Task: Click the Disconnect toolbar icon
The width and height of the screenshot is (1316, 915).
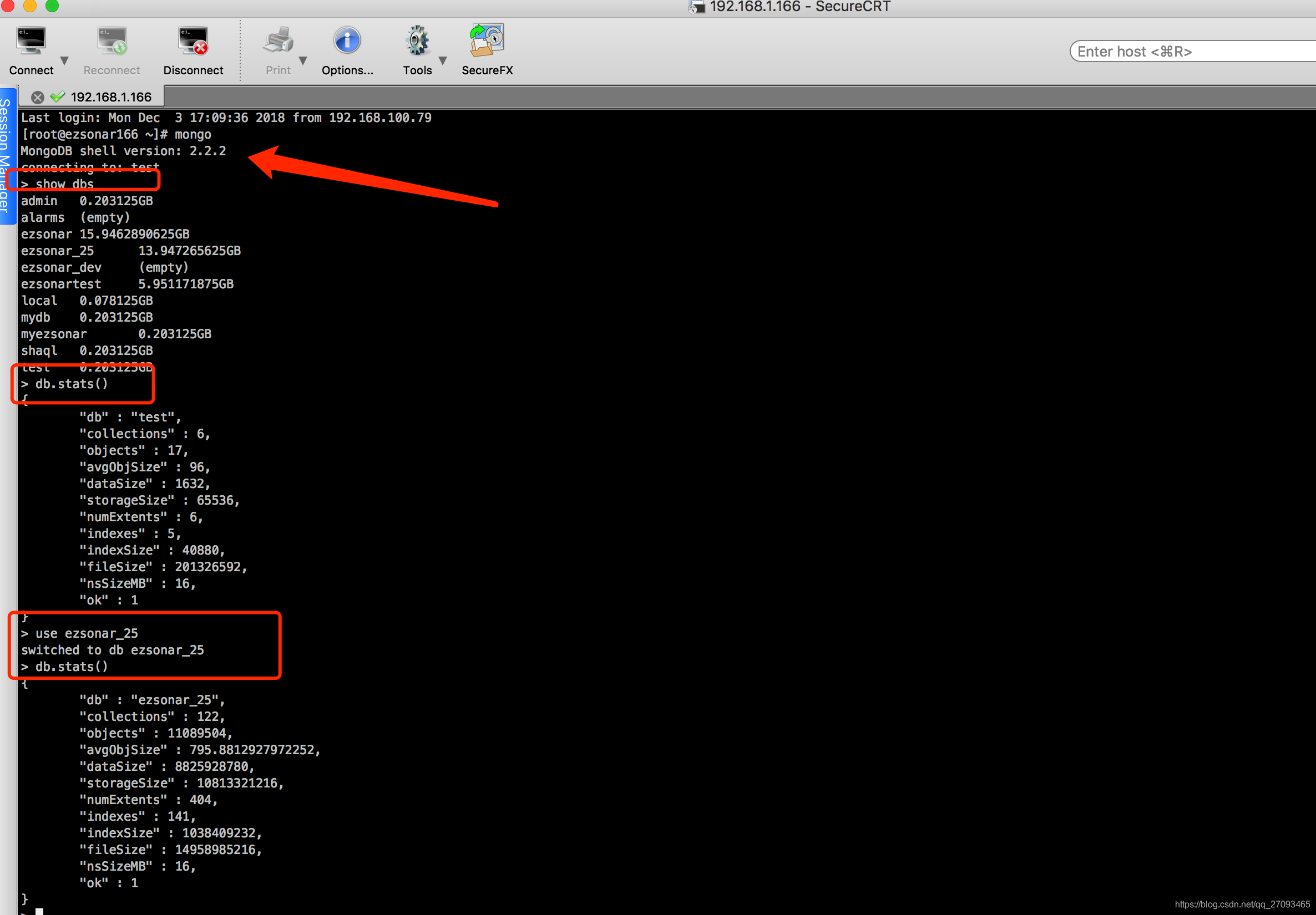Action: point(193,41)
